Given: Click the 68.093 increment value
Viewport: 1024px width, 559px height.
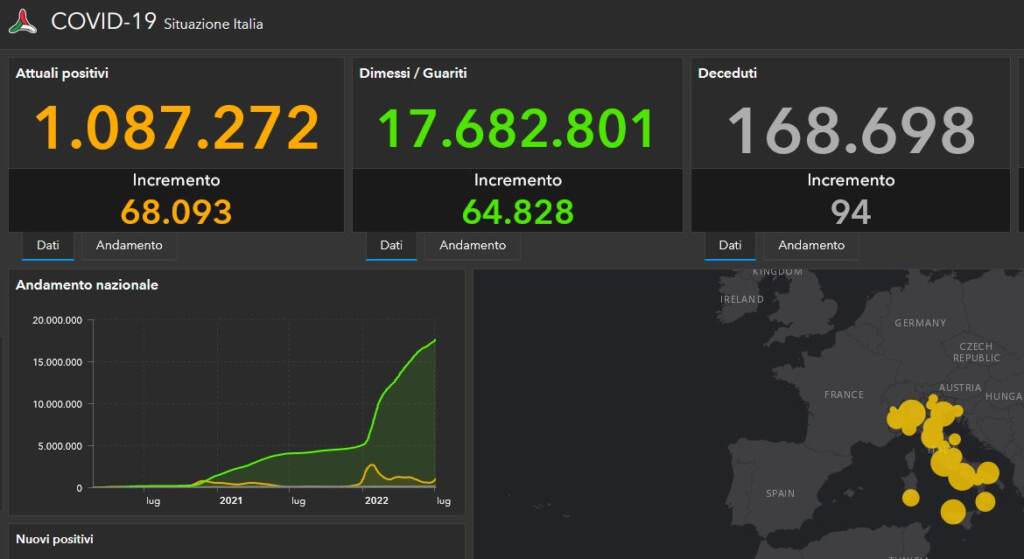Looking at the screenshot, I should pos(176,211).
